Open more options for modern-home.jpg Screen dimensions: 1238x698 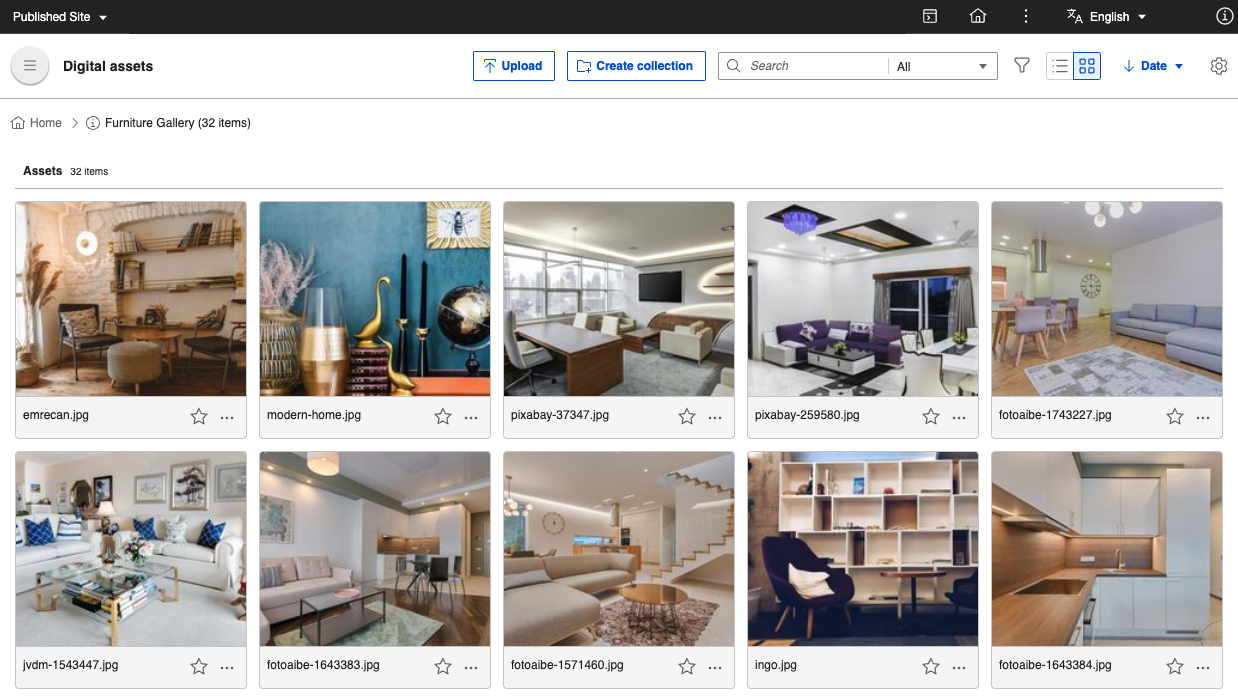click(471, 417)
